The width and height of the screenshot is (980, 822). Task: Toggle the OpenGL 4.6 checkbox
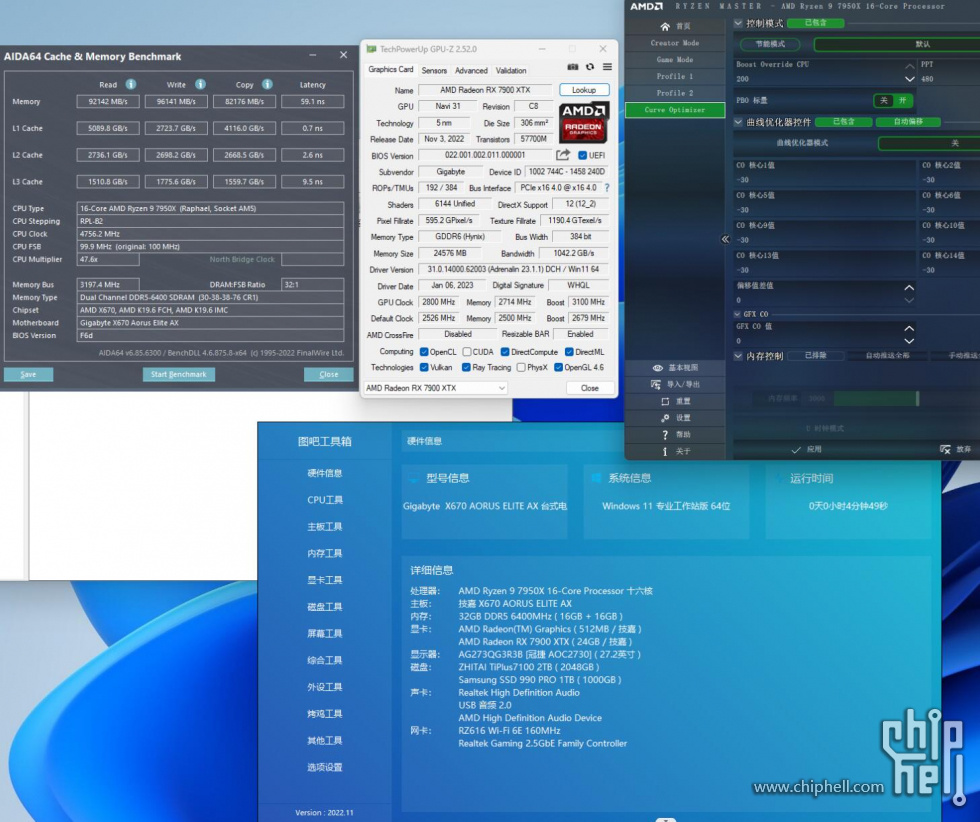click(558, 368)
